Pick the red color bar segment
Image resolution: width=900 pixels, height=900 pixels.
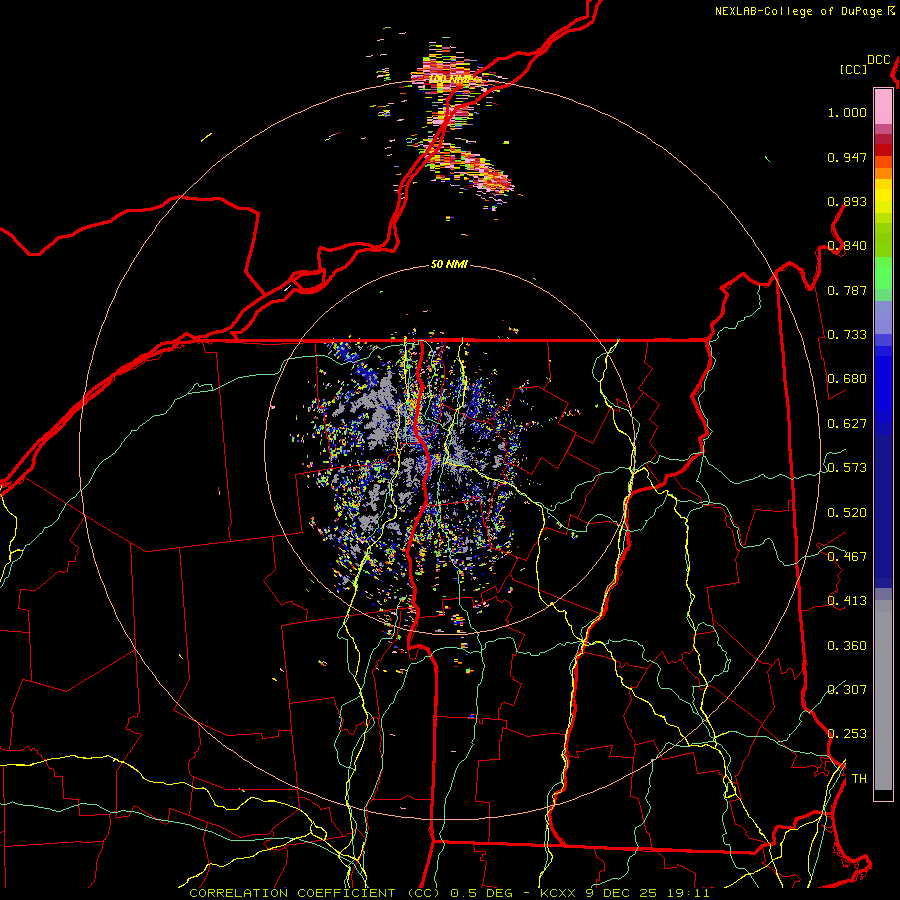(x=883, y=149)
